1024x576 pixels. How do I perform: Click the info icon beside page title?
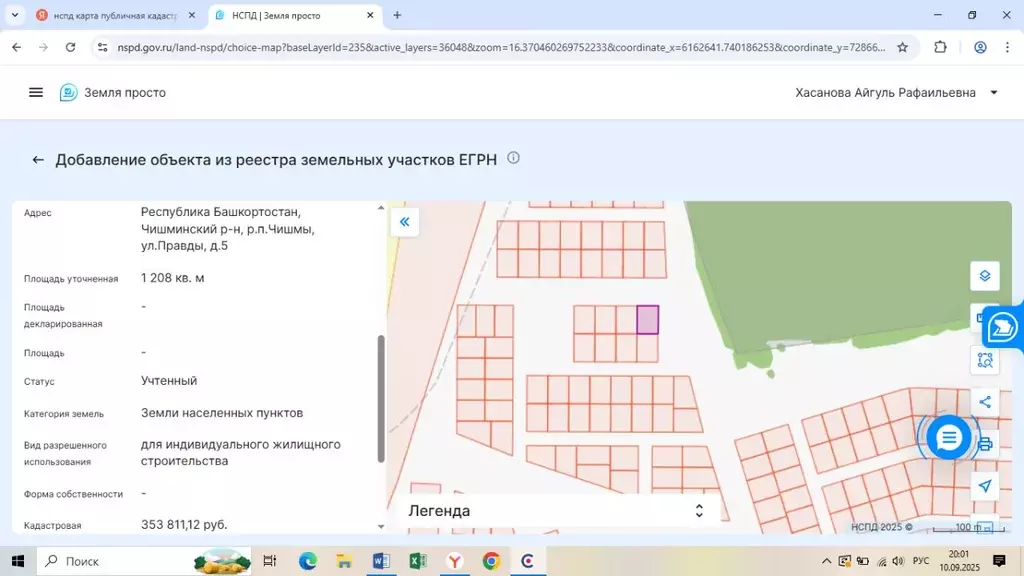[x=514, y=158]
